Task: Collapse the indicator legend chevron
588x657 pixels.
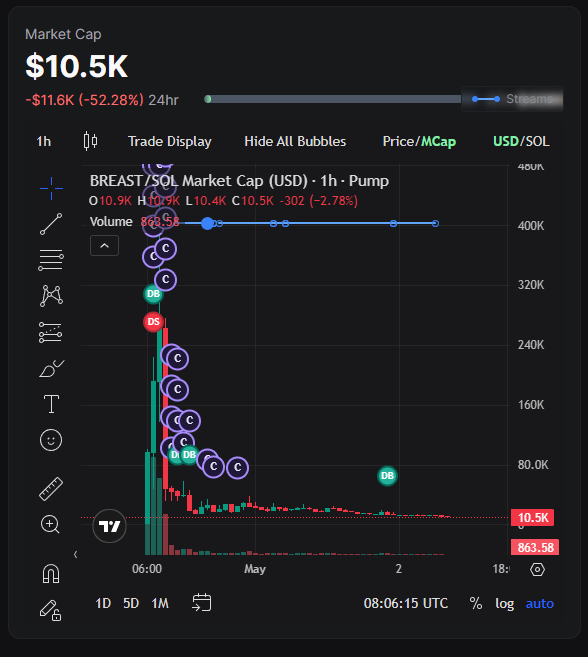Action: (104, 246)
